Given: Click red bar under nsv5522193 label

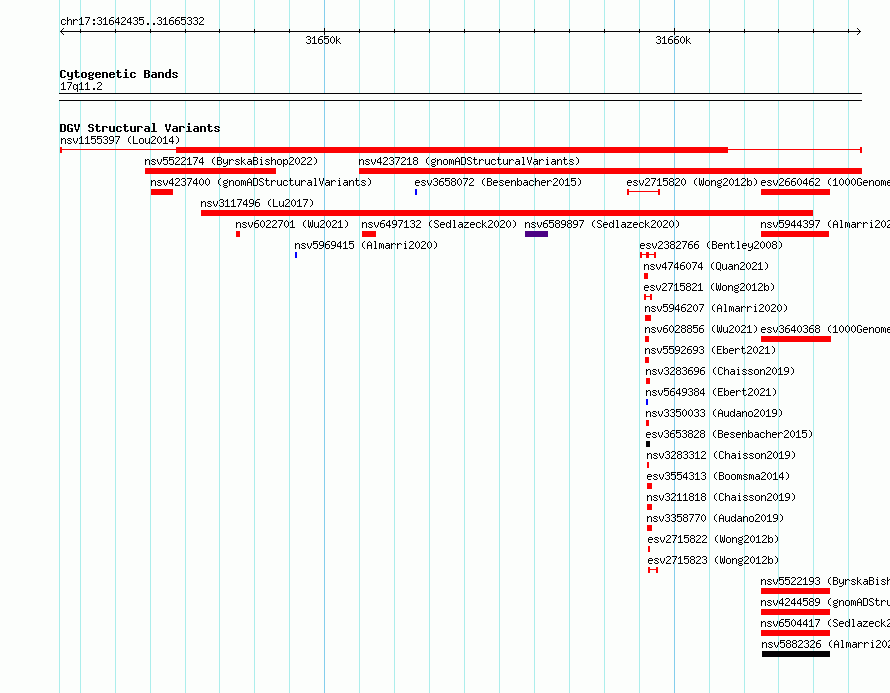Looking at the screenshot, I should pyautogui.click(x=795, y=591).
